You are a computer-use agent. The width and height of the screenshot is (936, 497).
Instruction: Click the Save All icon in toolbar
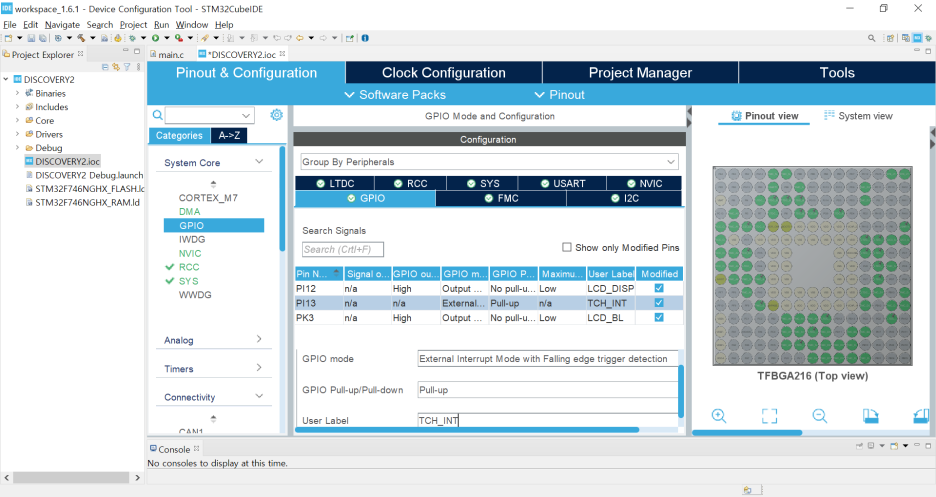(42, 38)
